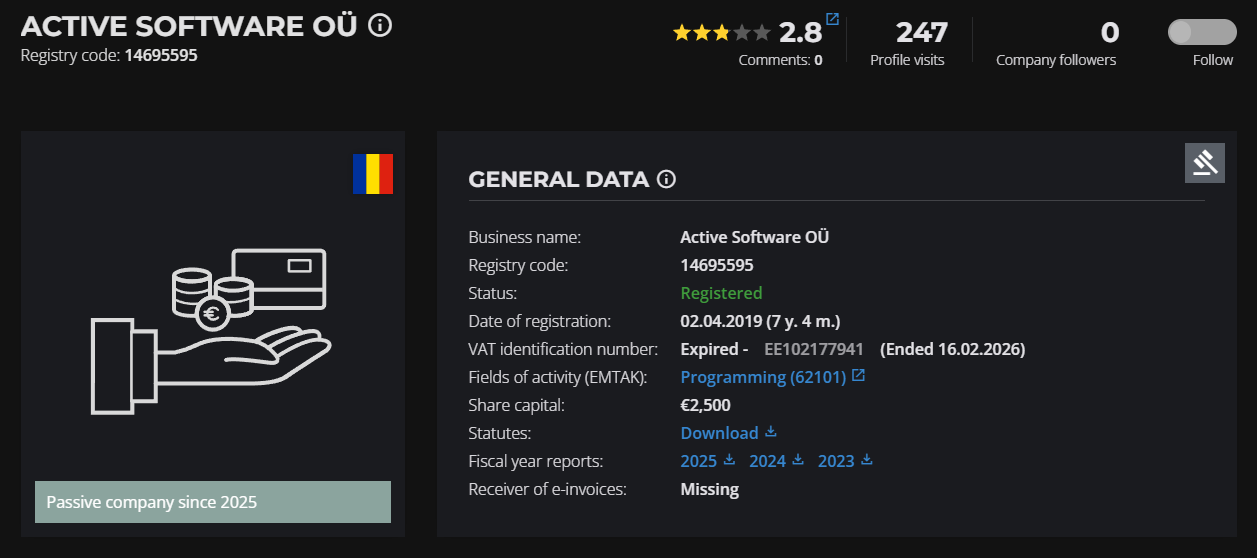Click '(Ended 16.02.2026)' text
This screenshot has height=558, width=1257.
click(x=953, y=349)
